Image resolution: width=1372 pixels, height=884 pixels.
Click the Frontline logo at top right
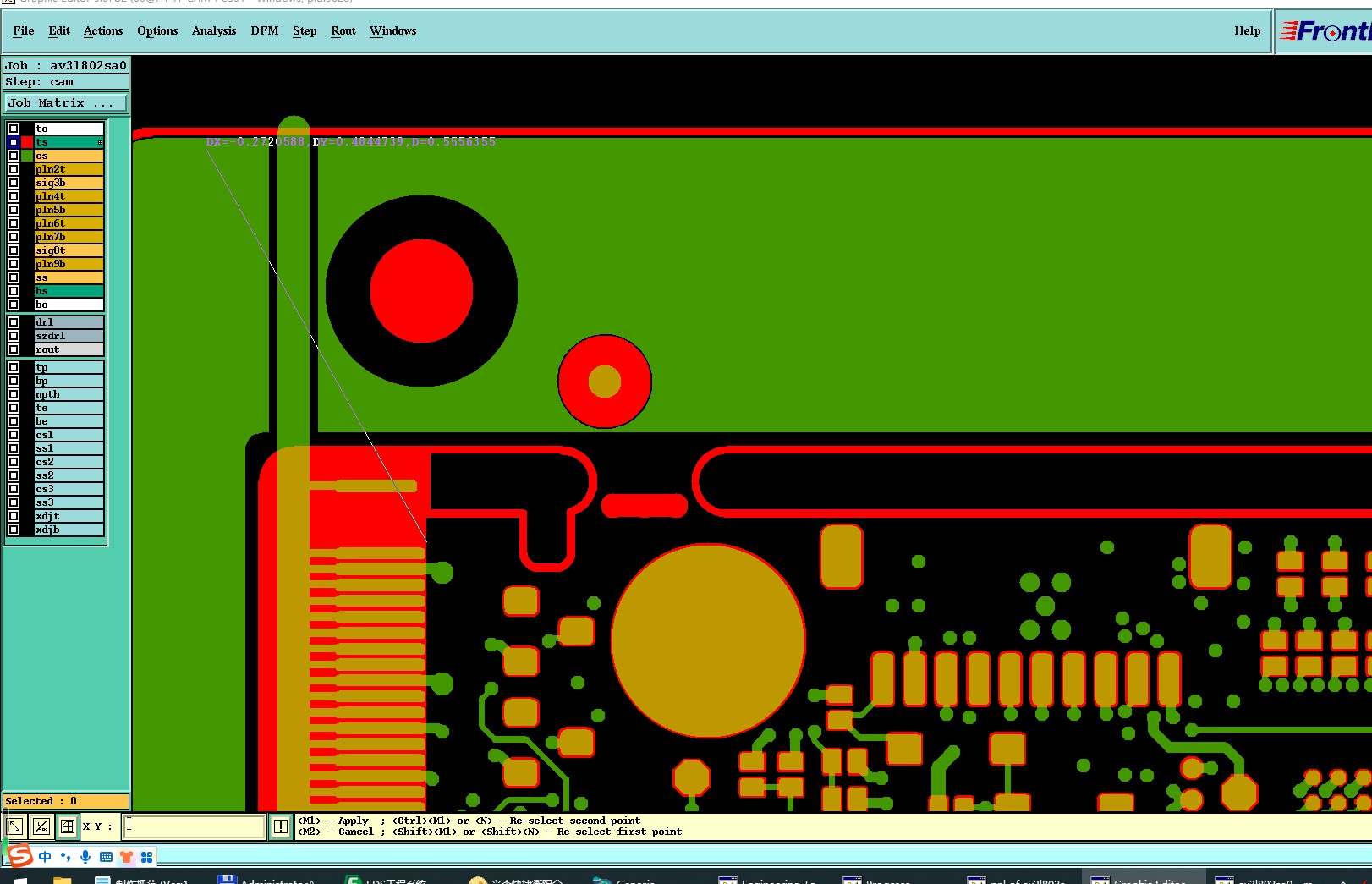1325,31
